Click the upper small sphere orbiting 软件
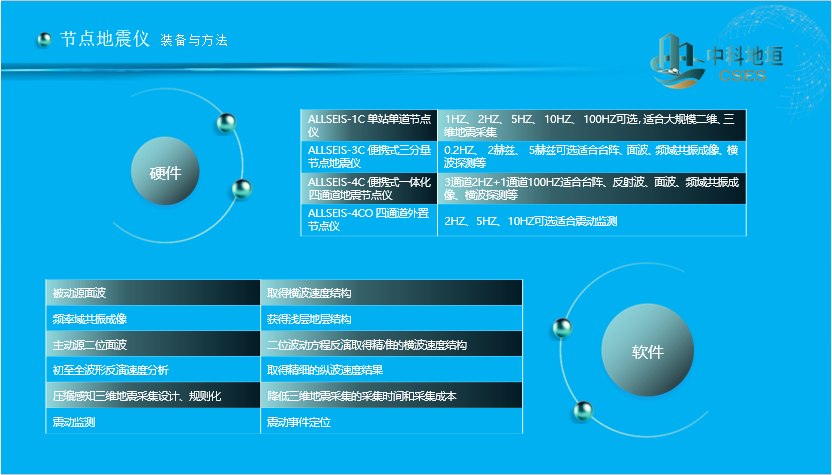The width and height of the screenshot is (832, 475). point(562,327)
